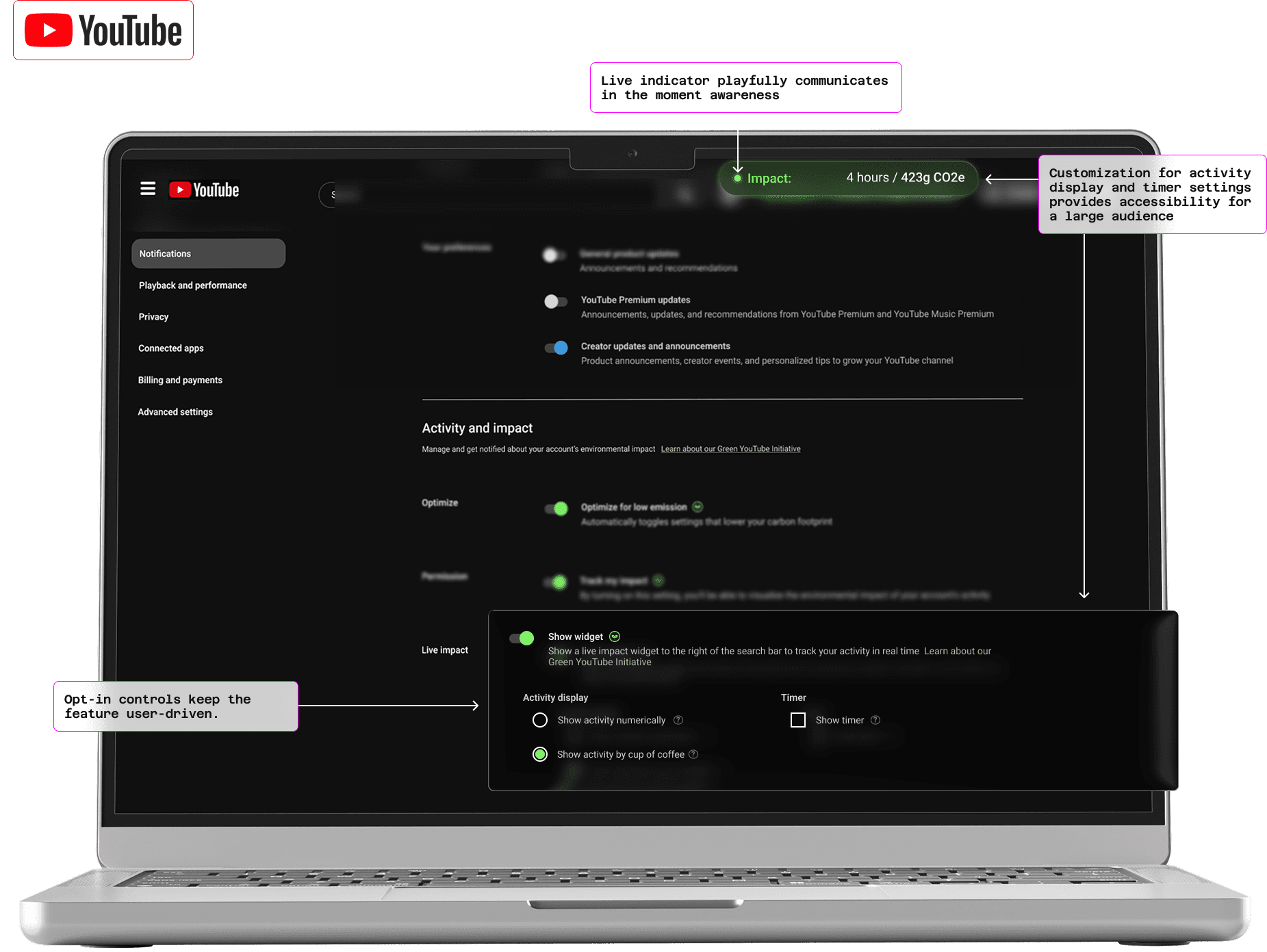
Task: Toggle Creator updates and announcements switch
Action: [556, 348]
